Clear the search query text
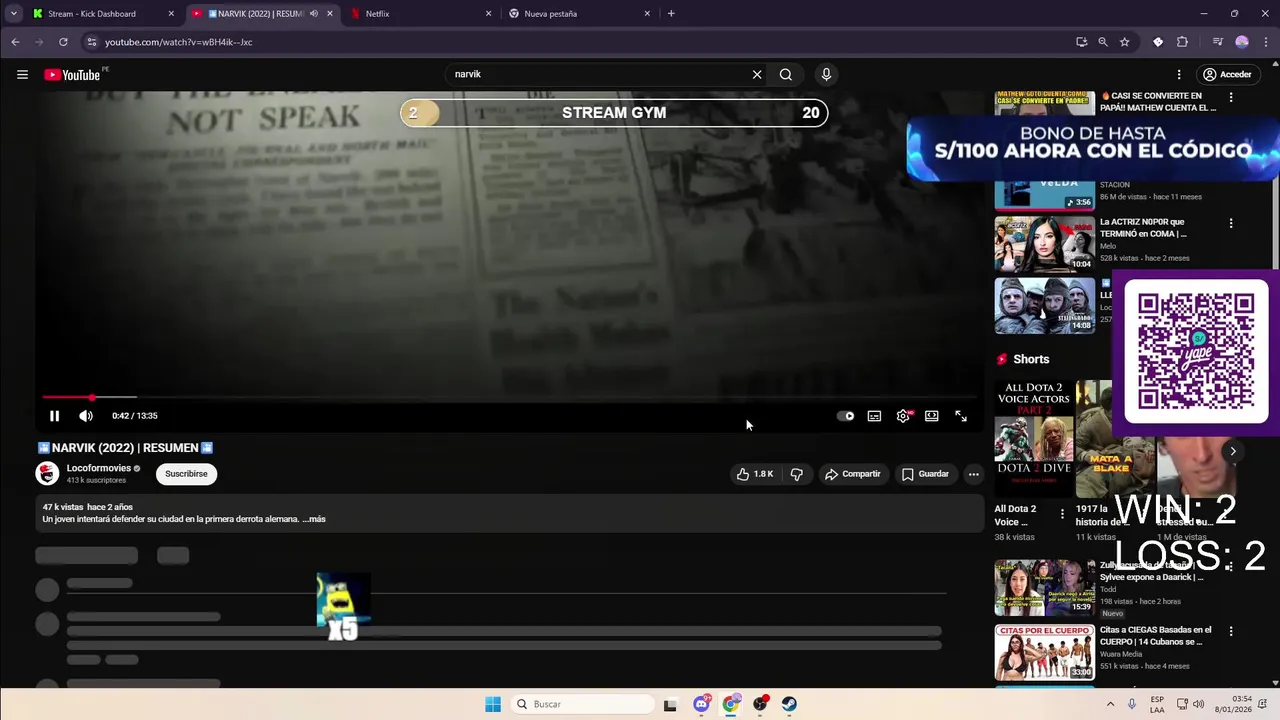Screen dimensions: 1280x720 (x=757, y=74)
